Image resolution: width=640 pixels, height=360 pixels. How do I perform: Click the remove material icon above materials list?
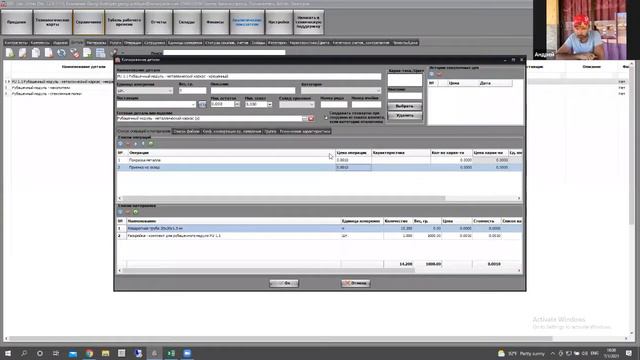[128, 212]
